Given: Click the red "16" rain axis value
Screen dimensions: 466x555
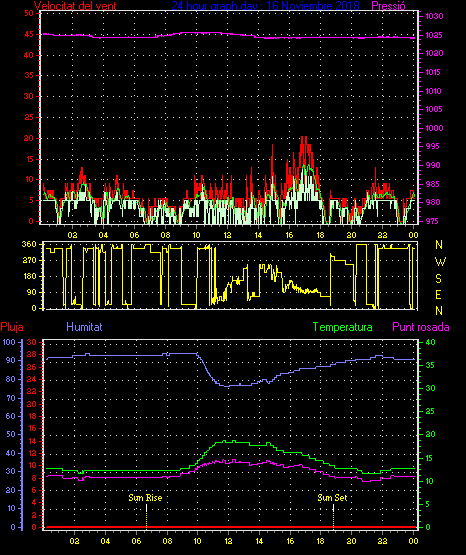Looking at the screenshot, I should tap(32, 428).
